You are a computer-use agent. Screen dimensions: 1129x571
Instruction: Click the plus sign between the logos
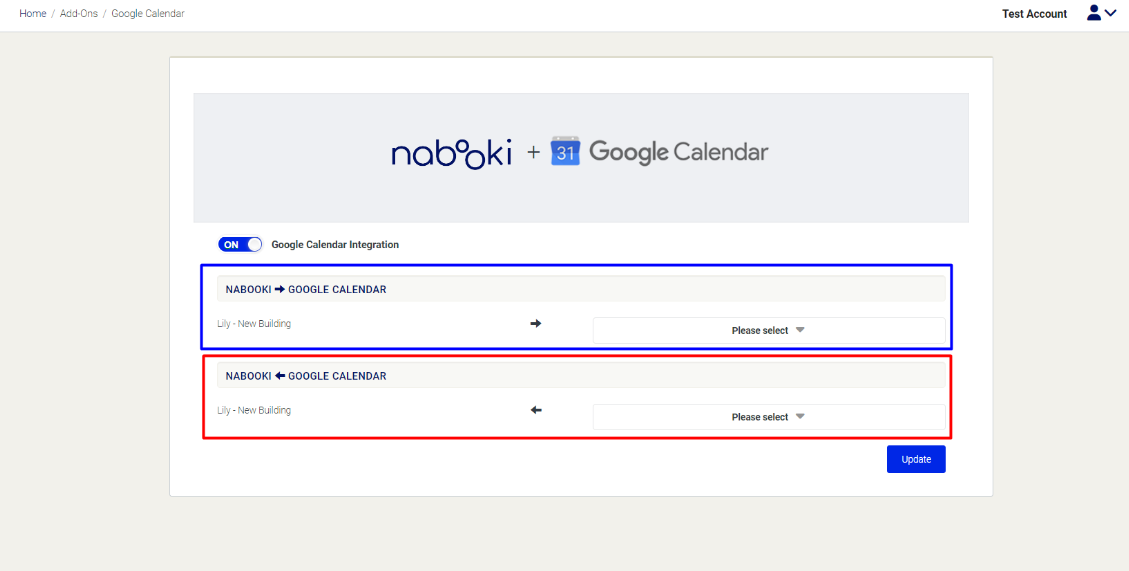pos(533,152)
